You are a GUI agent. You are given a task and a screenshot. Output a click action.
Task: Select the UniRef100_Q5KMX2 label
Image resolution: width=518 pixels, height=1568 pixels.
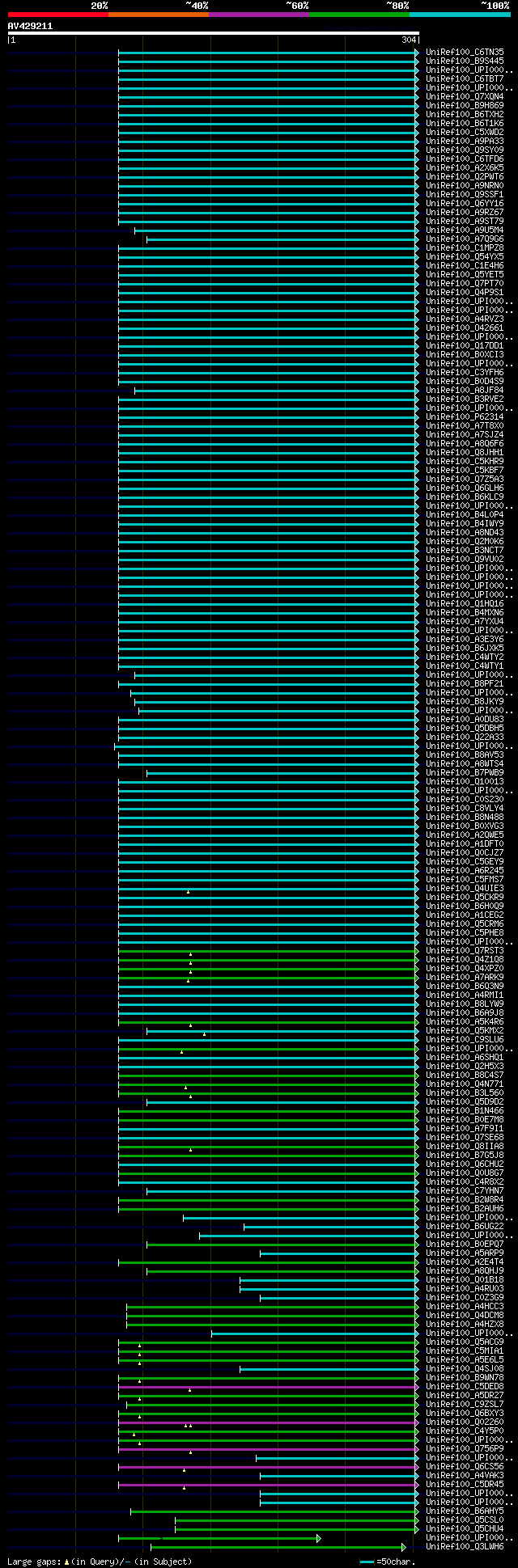coord(465,1030)
